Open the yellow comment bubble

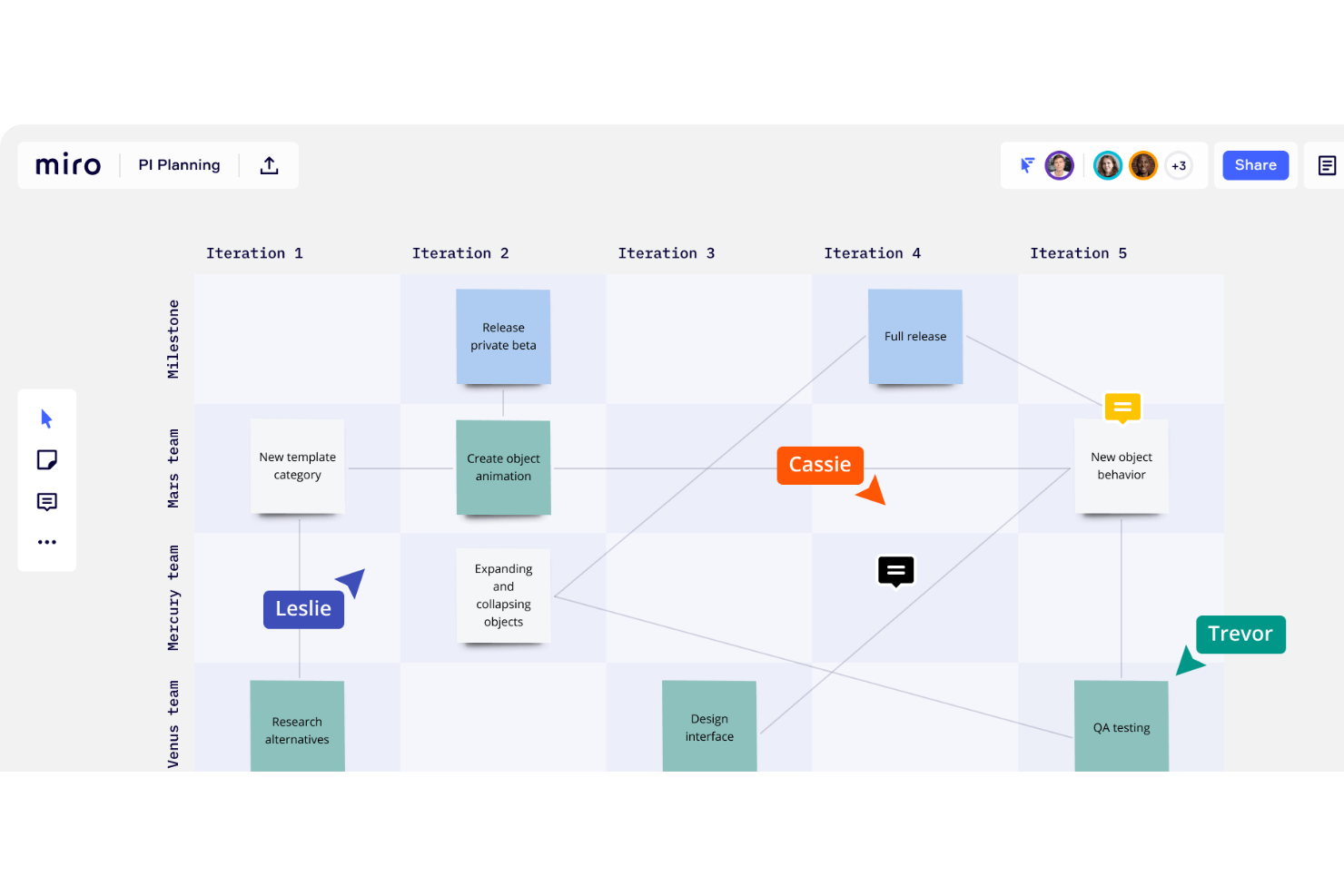click(x=1122, y=408)
